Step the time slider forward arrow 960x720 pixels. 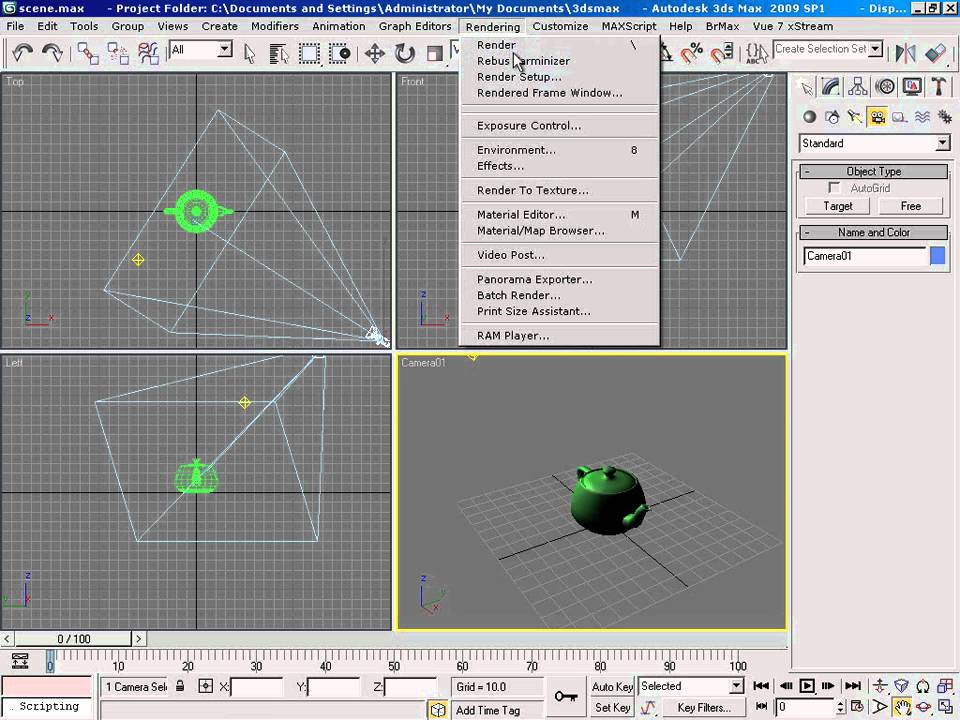139,639
